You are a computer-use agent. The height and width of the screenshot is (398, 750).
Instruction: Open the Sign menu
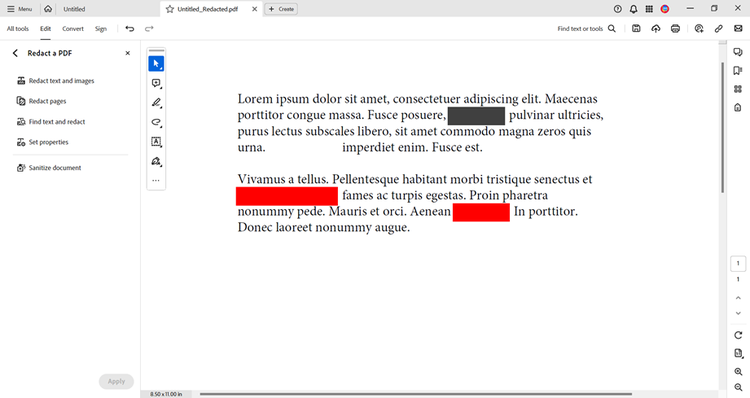pos(100,29)
